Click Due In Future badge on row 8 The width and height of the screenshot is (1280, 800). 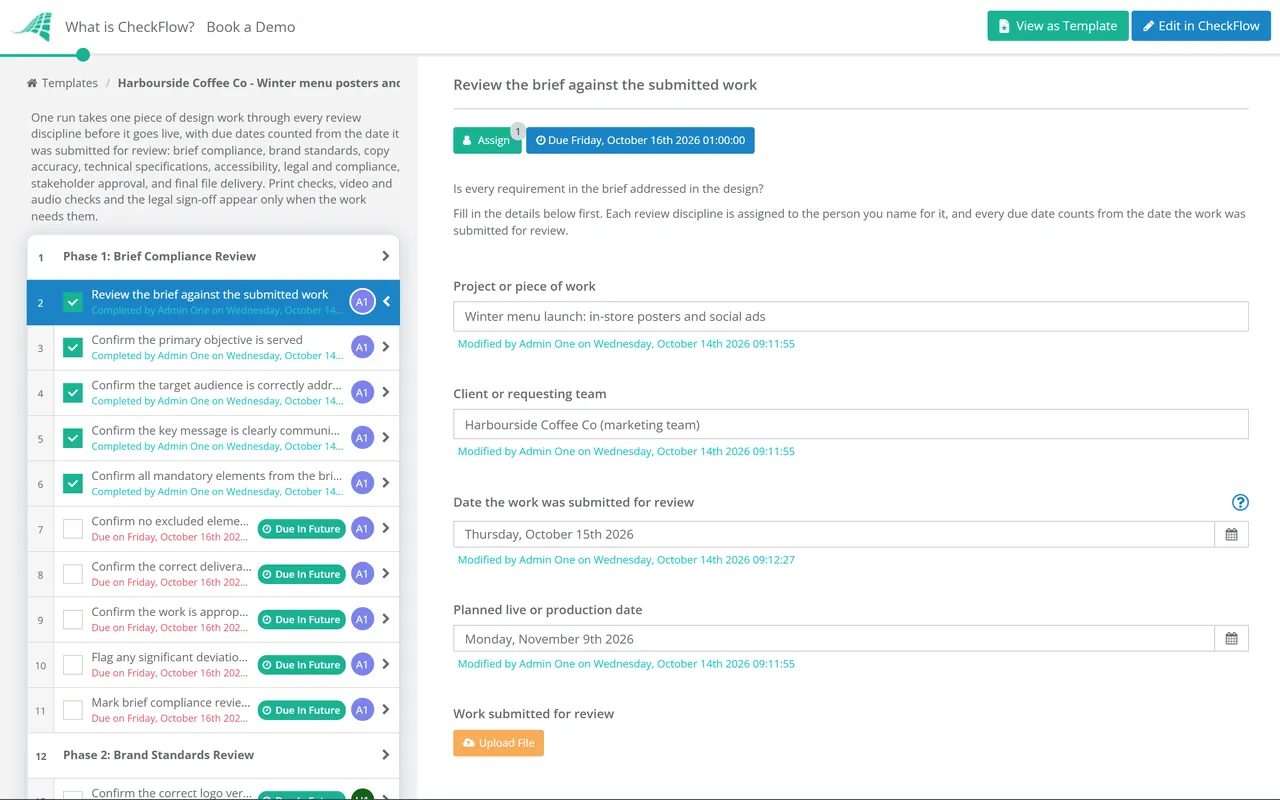pos(301,574)
